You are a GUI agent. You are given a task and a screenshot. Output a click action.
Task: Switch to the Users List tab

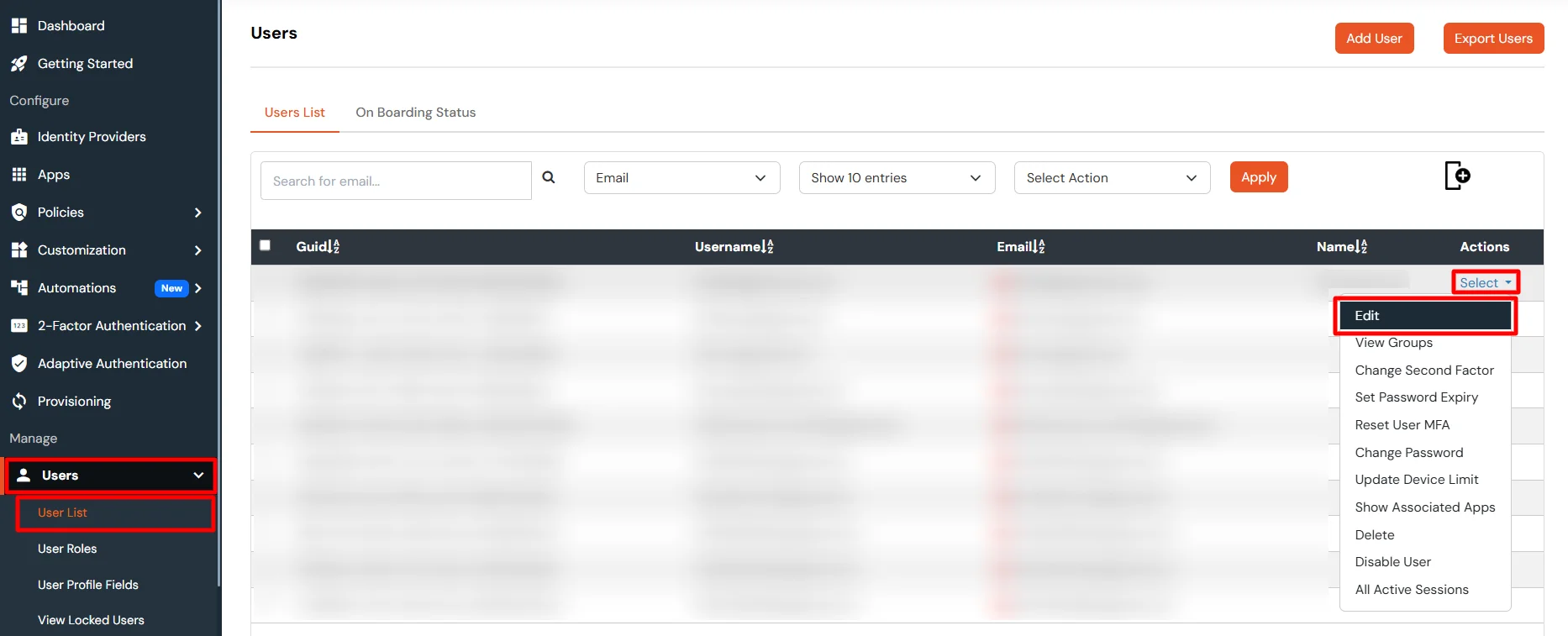295,113
